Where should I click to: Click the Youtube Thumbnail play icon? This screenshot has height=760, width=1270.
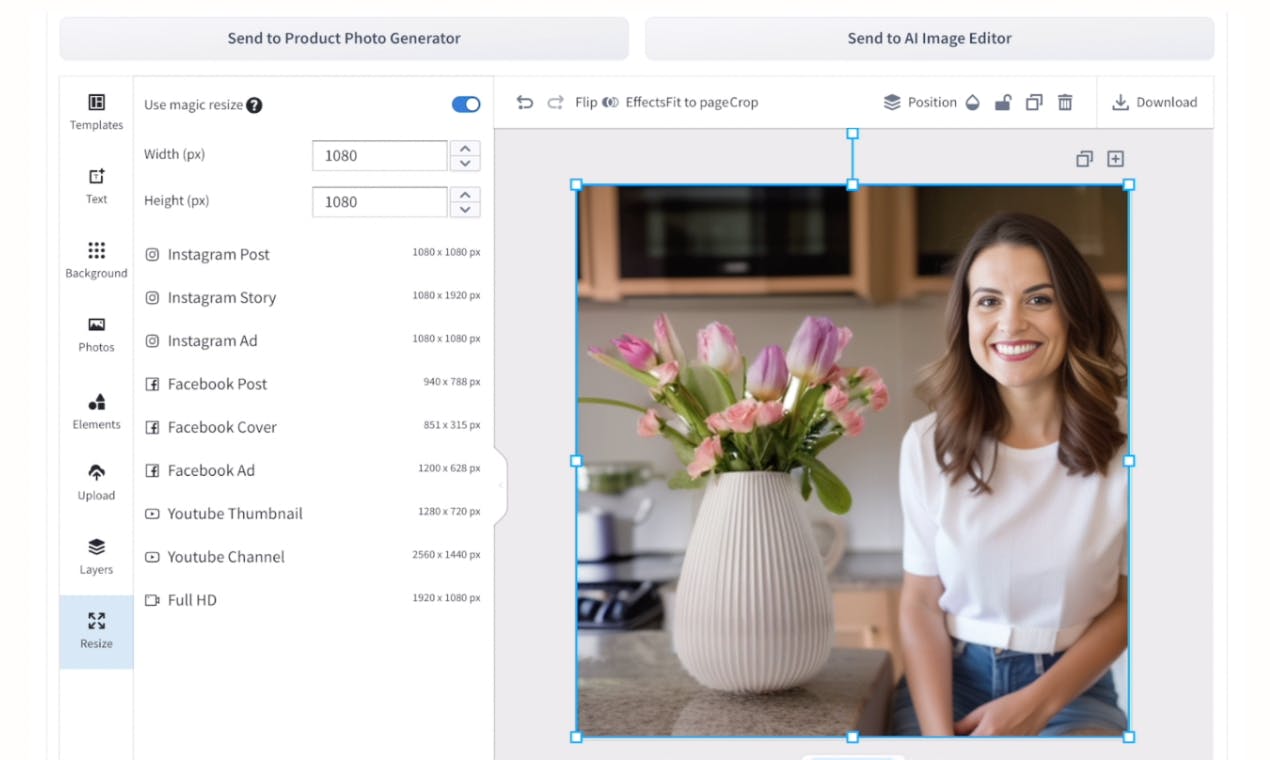pyautogui.click(x=152, y=514)
